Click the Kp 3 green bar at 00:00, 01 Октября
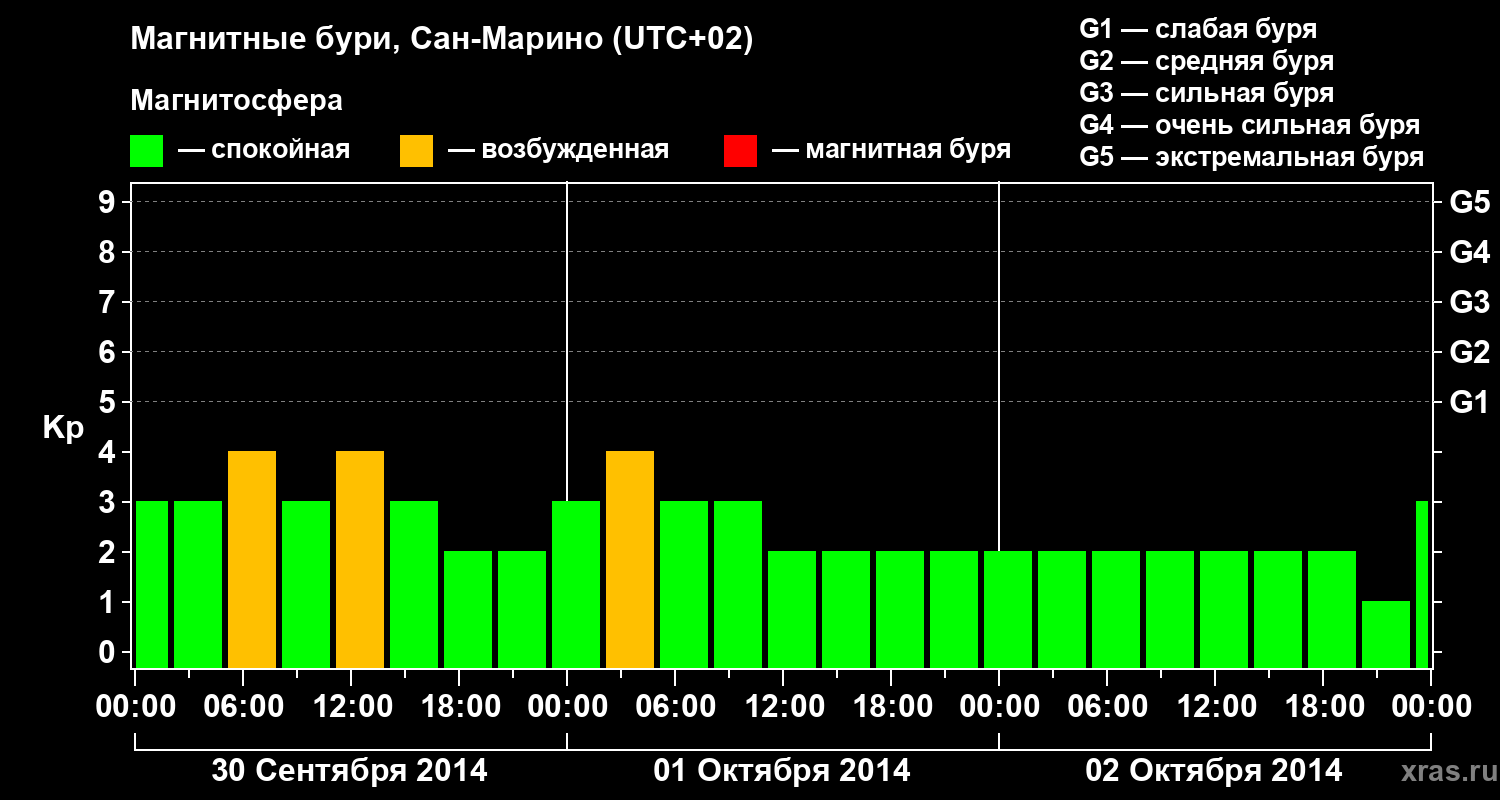Screen dimensions: 1500x800 tap(576, 585)
